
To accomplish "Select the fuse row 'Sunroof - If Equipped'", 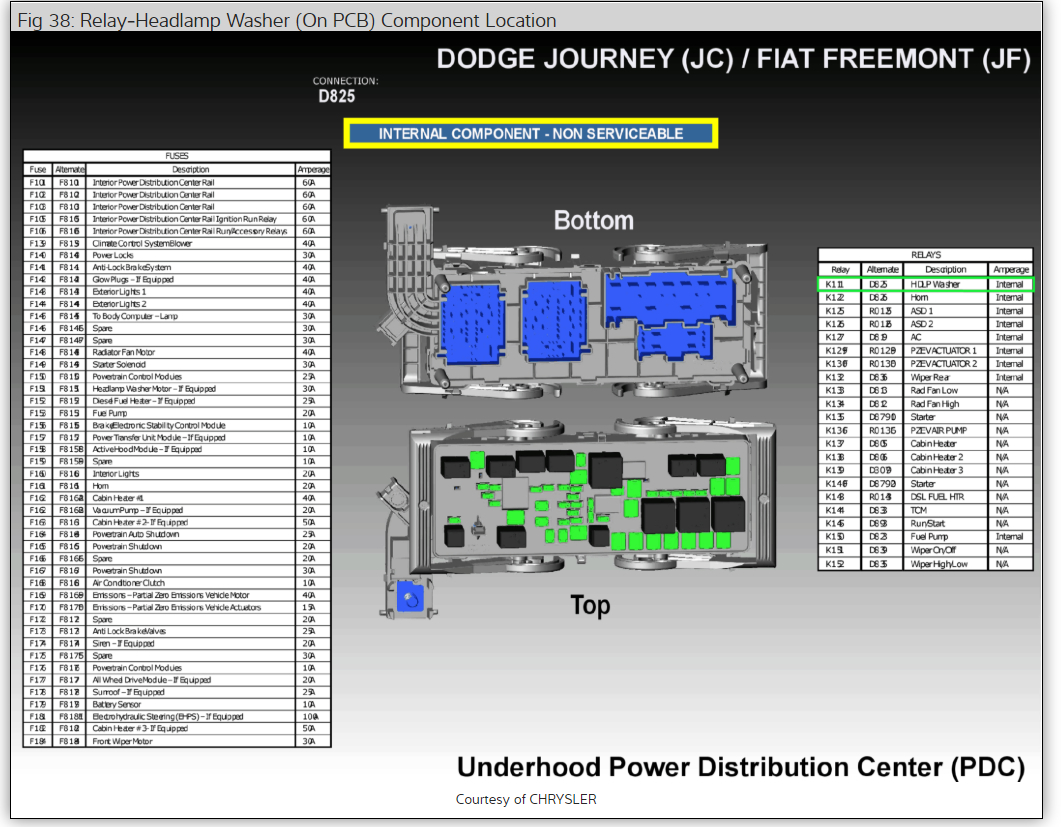I will pyautogui.click(x=177, y=692).
